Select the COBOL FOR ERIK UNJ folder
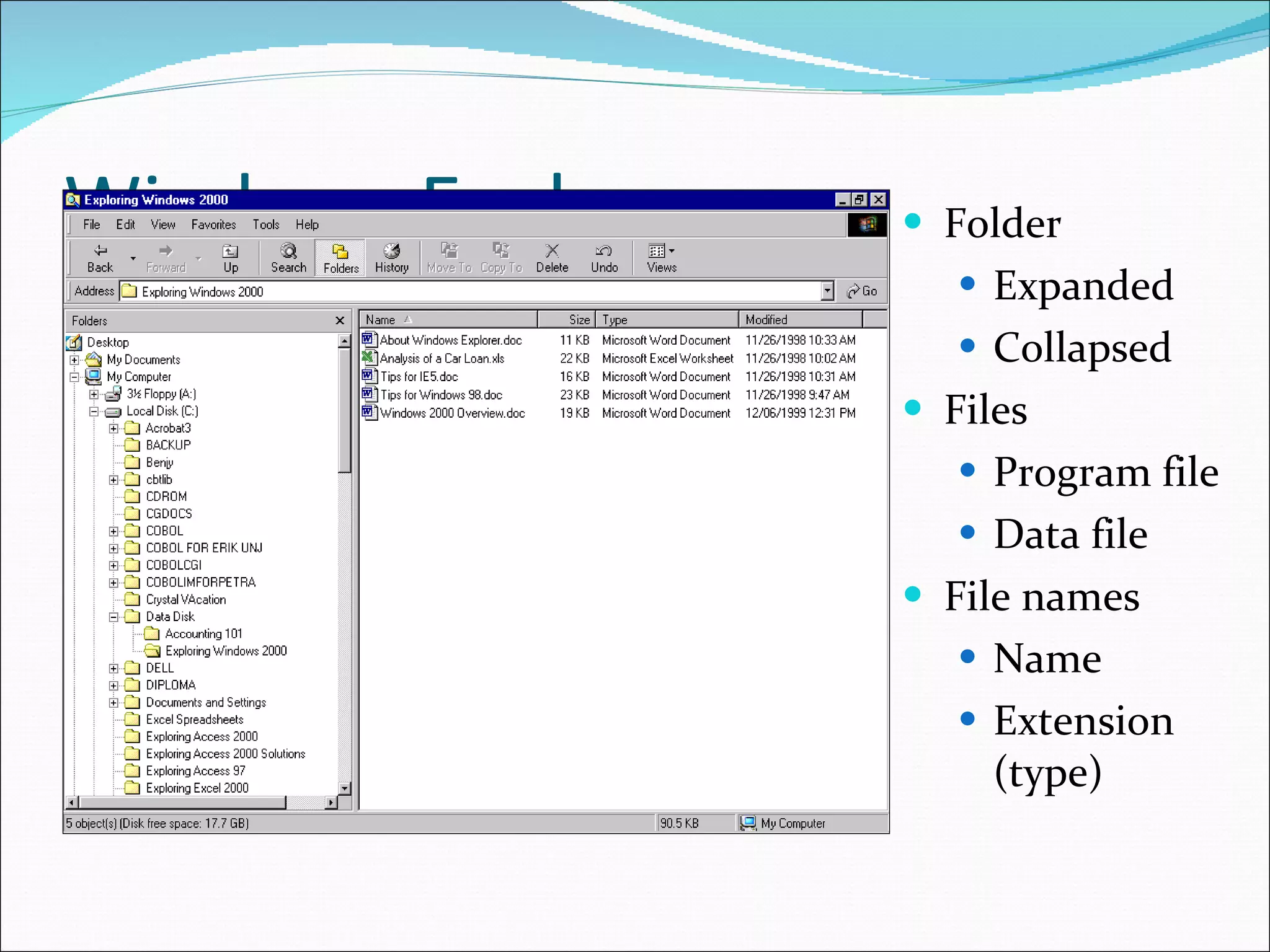 coord(193,548)
